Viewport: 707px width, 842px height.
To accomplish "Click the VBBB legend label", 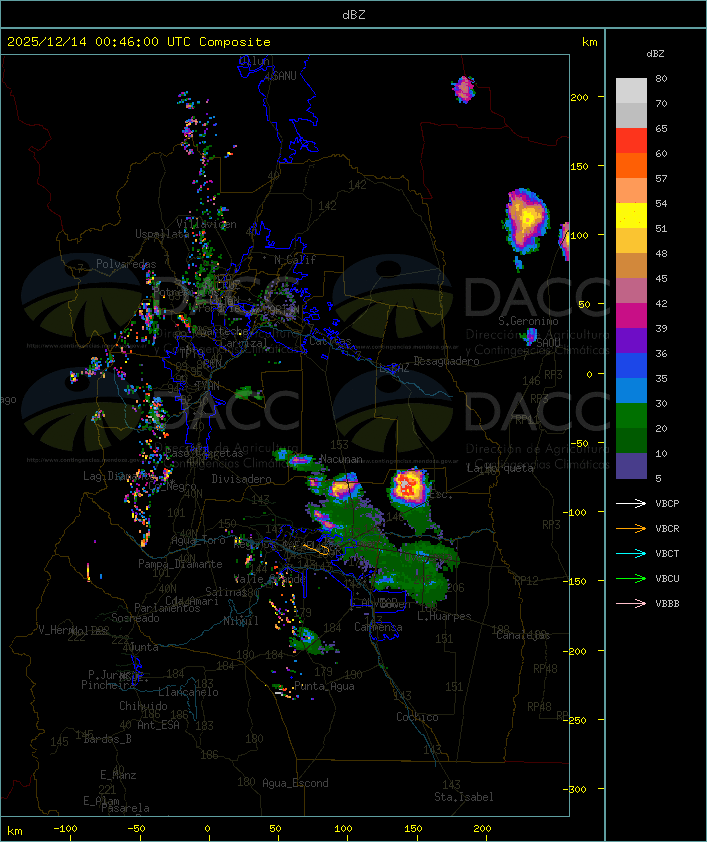I will pos(667,604).
